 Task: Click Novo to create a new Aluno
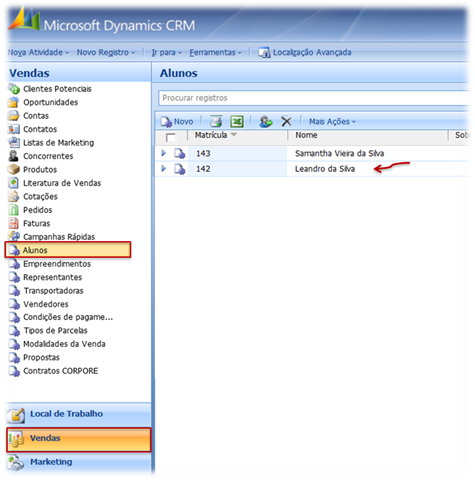coord(177,122)
